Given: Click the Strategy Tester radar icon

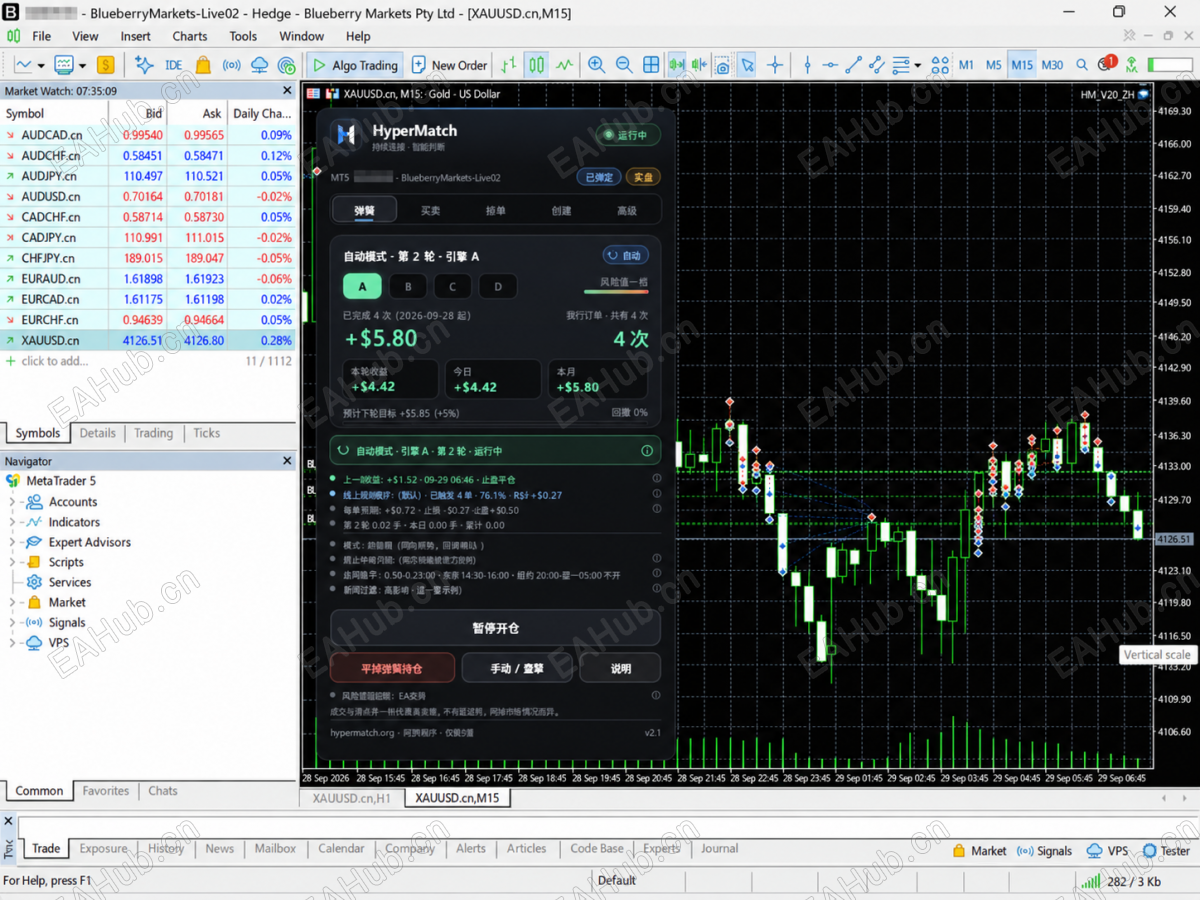Looking at the screenshot, I should point(286,65).
